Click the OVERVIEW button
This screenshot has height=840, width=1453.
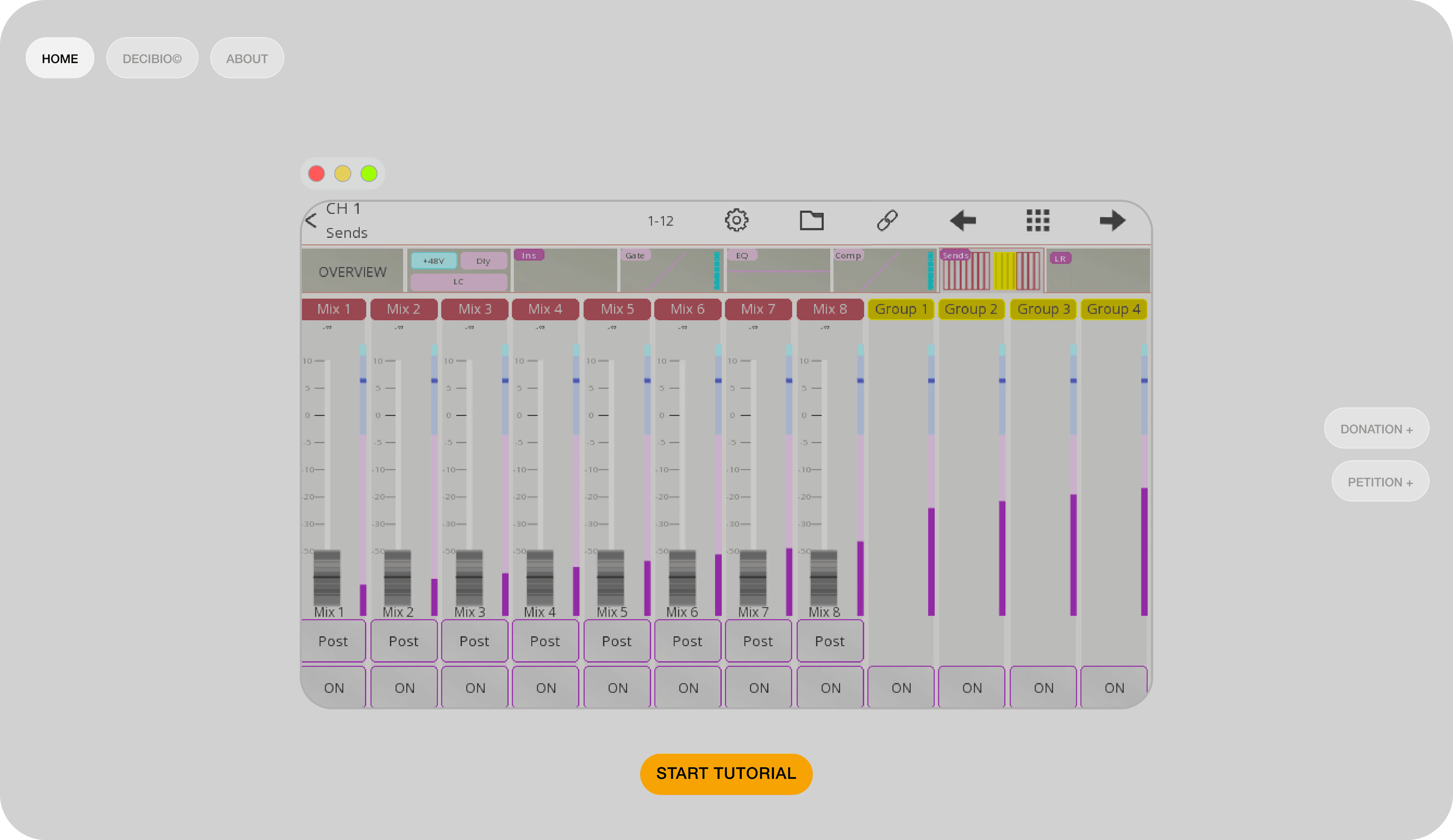(x=352, y=271)
